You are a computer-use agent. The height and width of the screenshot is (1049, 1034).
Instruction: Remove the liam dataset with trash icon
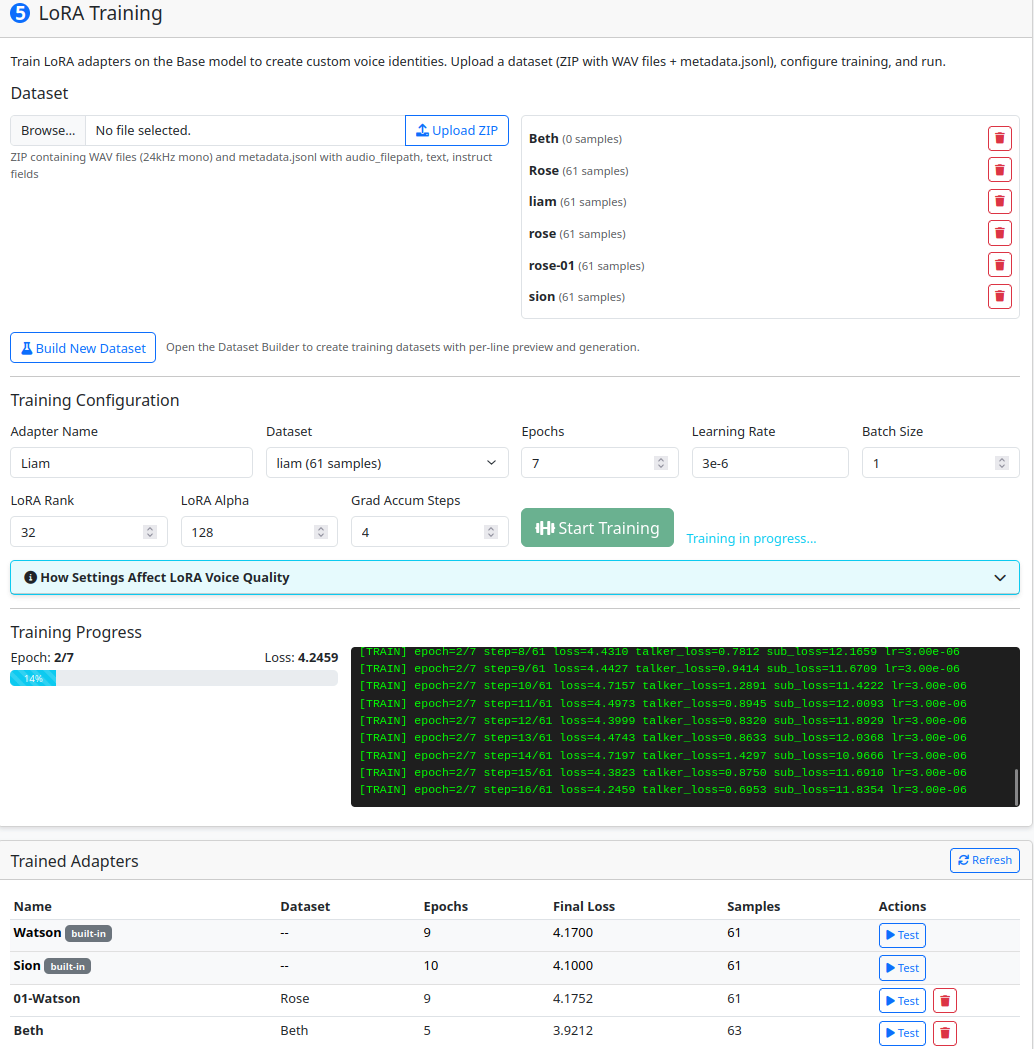coord(999,202)
